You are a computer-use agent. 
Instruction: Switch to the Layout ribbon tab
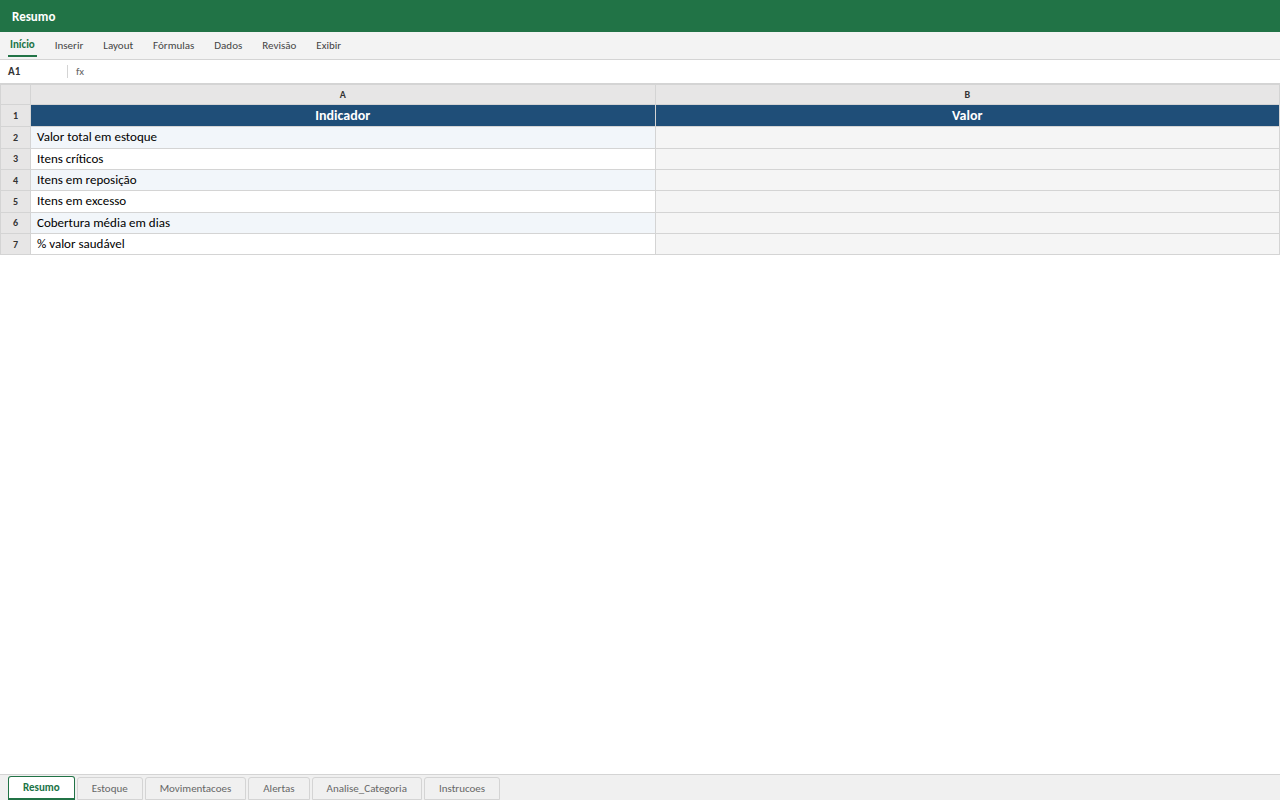118,46
